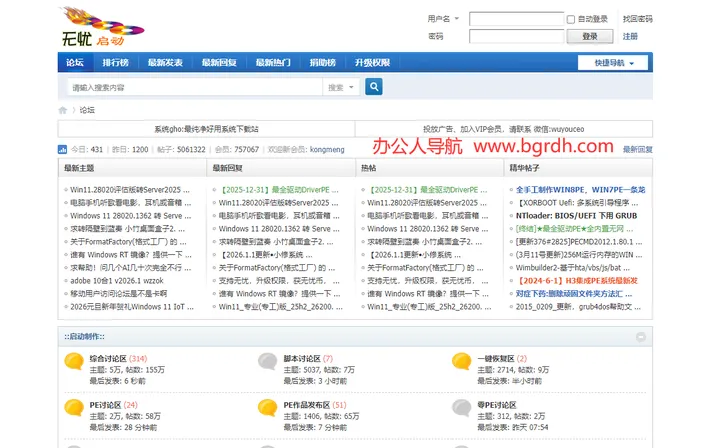The image size is (720, 448).
Task: Open thread 2026元旦新年贺礼Windows 11 IoT
Action: [132, 307]
